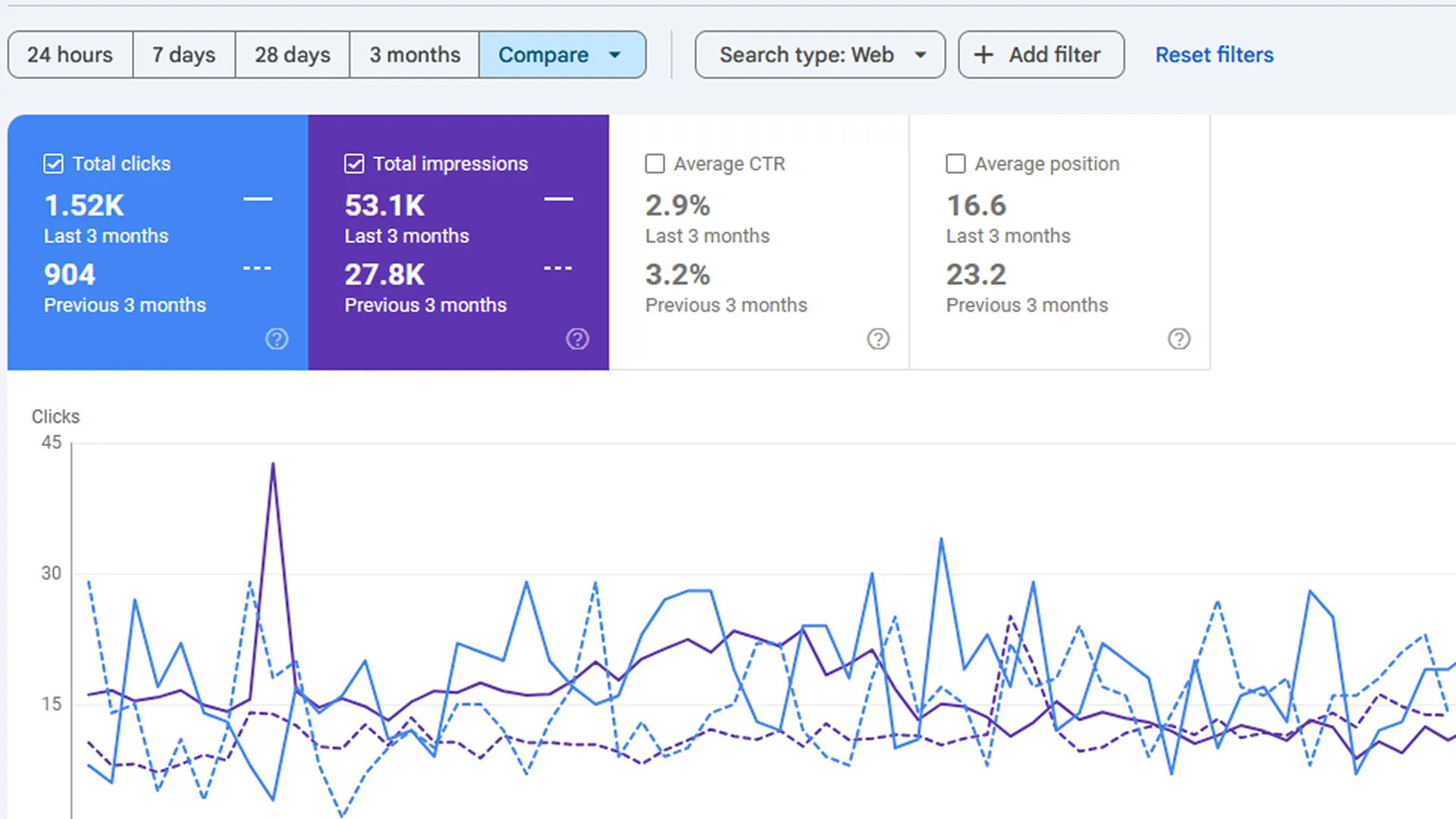Uncheck the Total impressions checkbox
This screenshot has width=1456, height=819.
pyautogui.click(x=354, y=164)
